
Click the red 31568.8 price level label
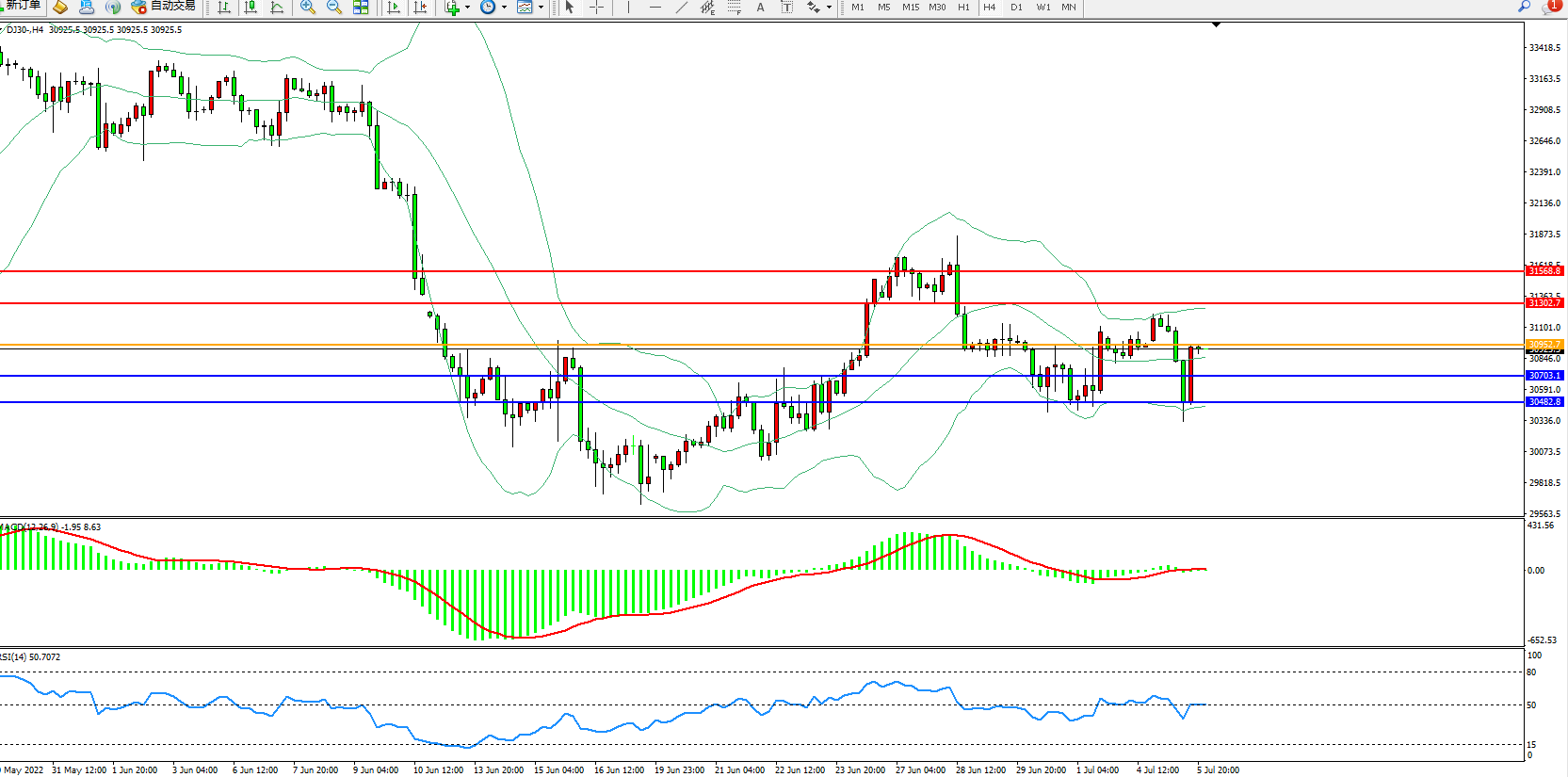pyautogui.click(x=1544, y=271)
